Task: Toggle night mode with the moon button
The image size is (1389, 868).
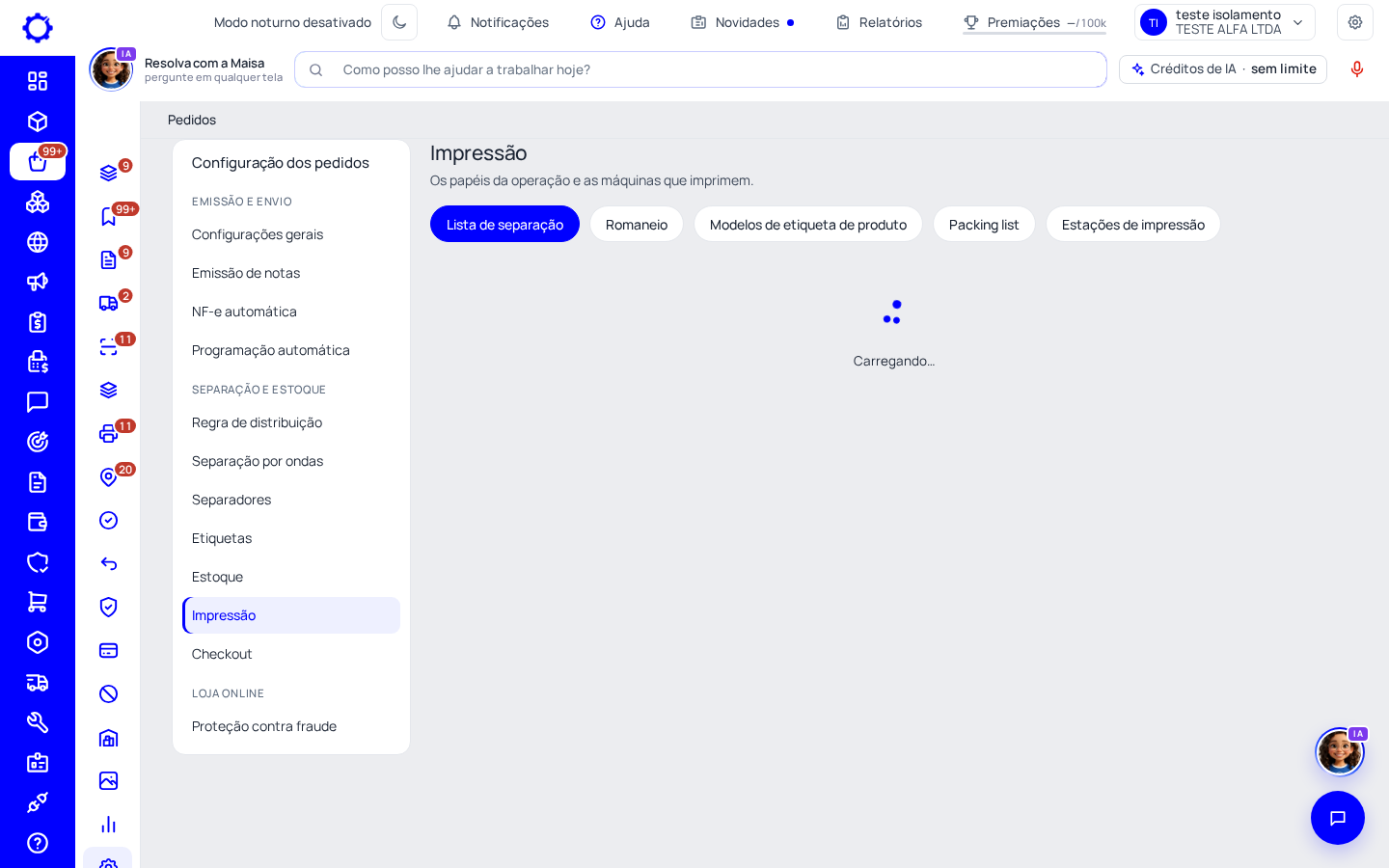Action: point(399,22)
